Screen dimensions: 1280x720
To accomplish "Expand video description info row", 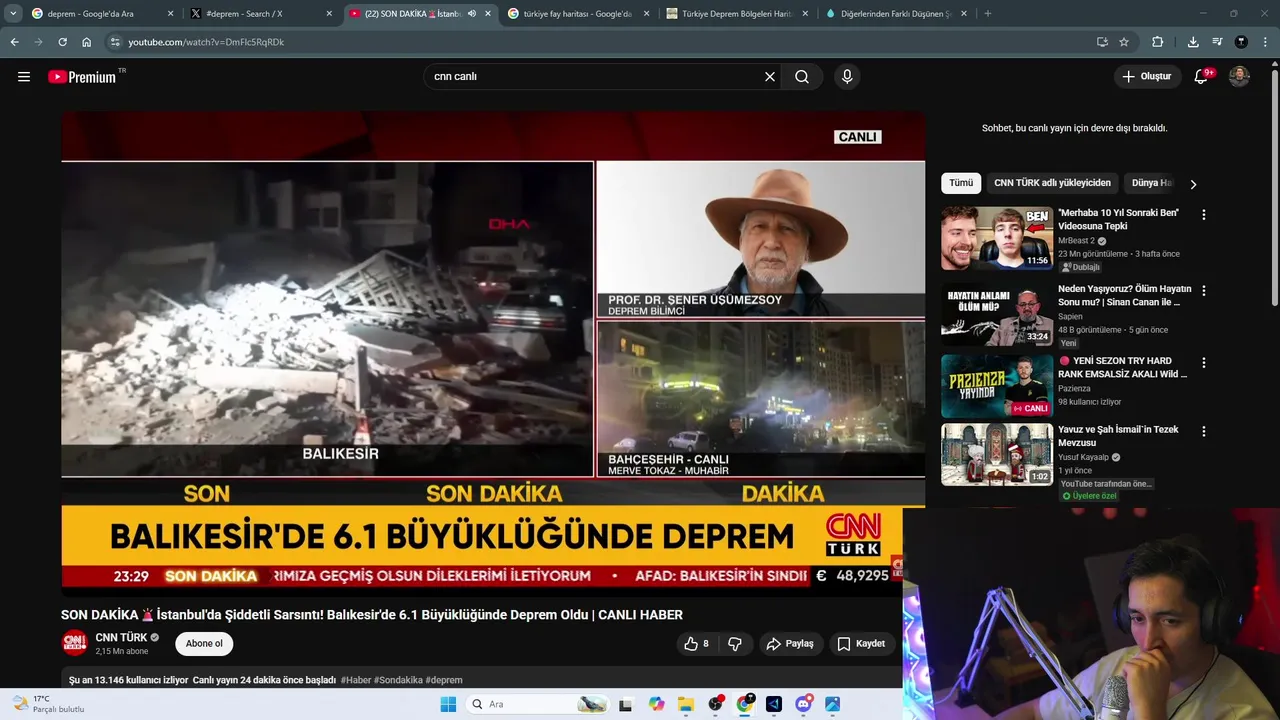I will 480,680.
